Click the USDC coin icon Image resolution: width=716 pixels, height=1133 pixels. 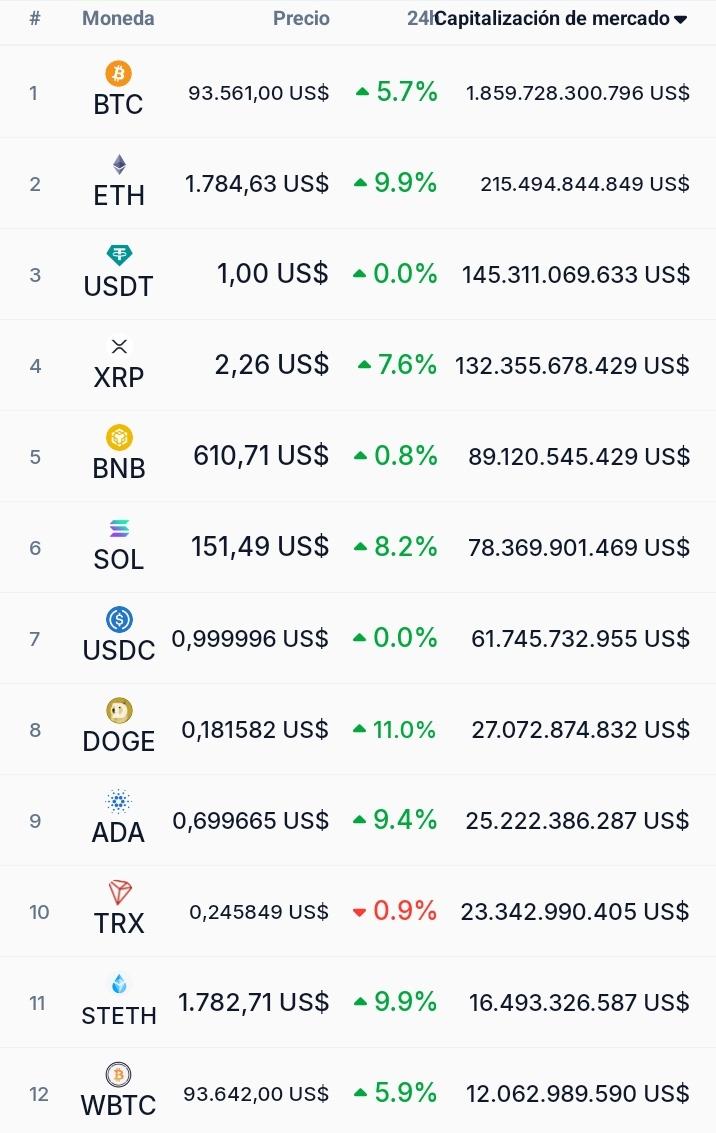(119, 619)
